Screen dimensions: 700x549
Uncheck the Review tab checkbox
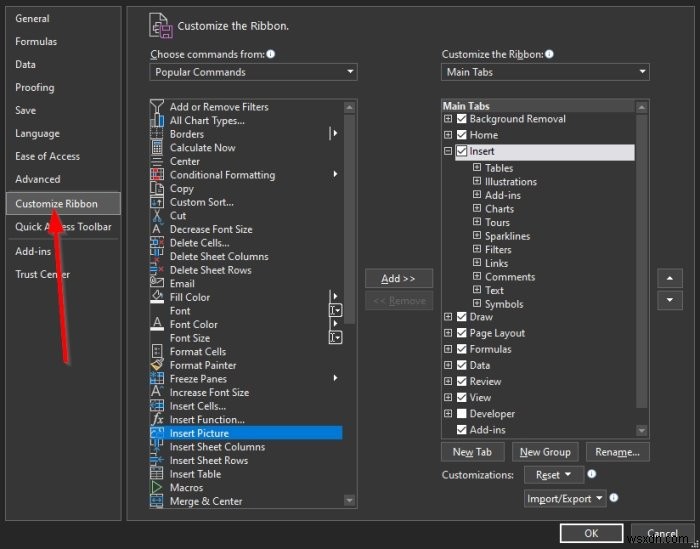[462, 381]
